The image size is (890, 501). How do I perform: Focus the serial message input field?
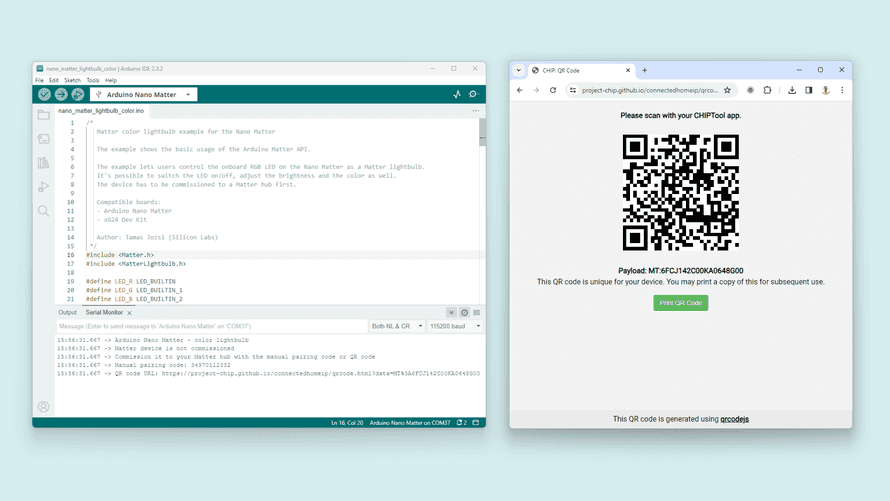click(210, 326)
